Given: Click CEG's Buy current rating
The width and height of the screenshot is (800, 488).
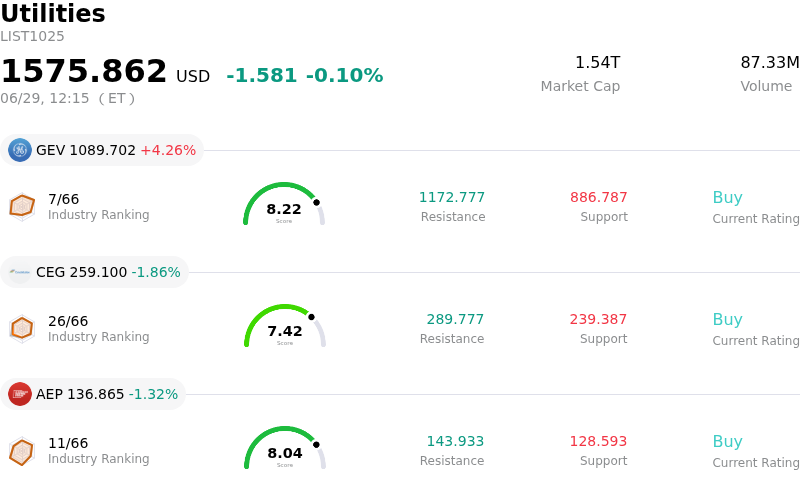Looking at the screenshot, I should click(728, 320).
